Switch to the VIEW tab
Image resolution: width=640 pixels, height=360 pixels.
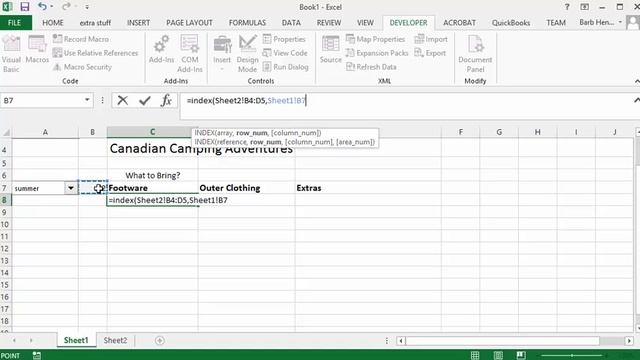coord(365,23)
